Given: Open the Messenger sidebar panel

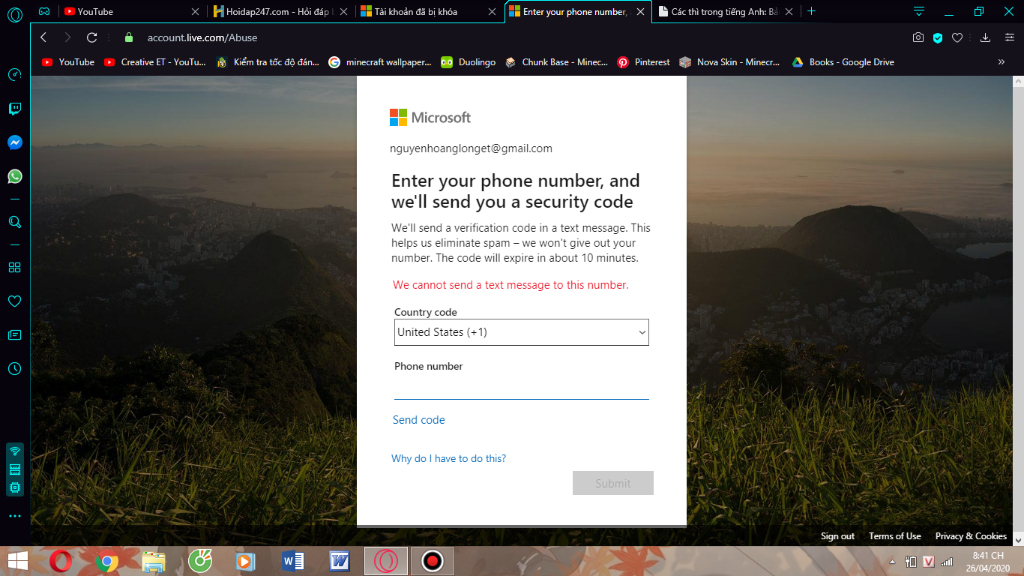Looking at the screenshot, I should [x=14, y=142].
